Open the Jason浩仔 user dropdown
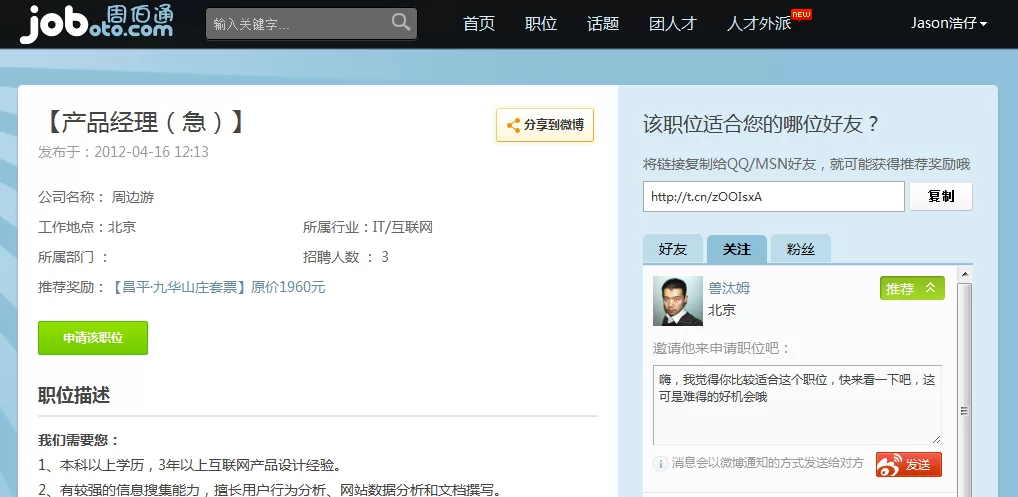This screenshot has width=1018, height=497. 948,23
